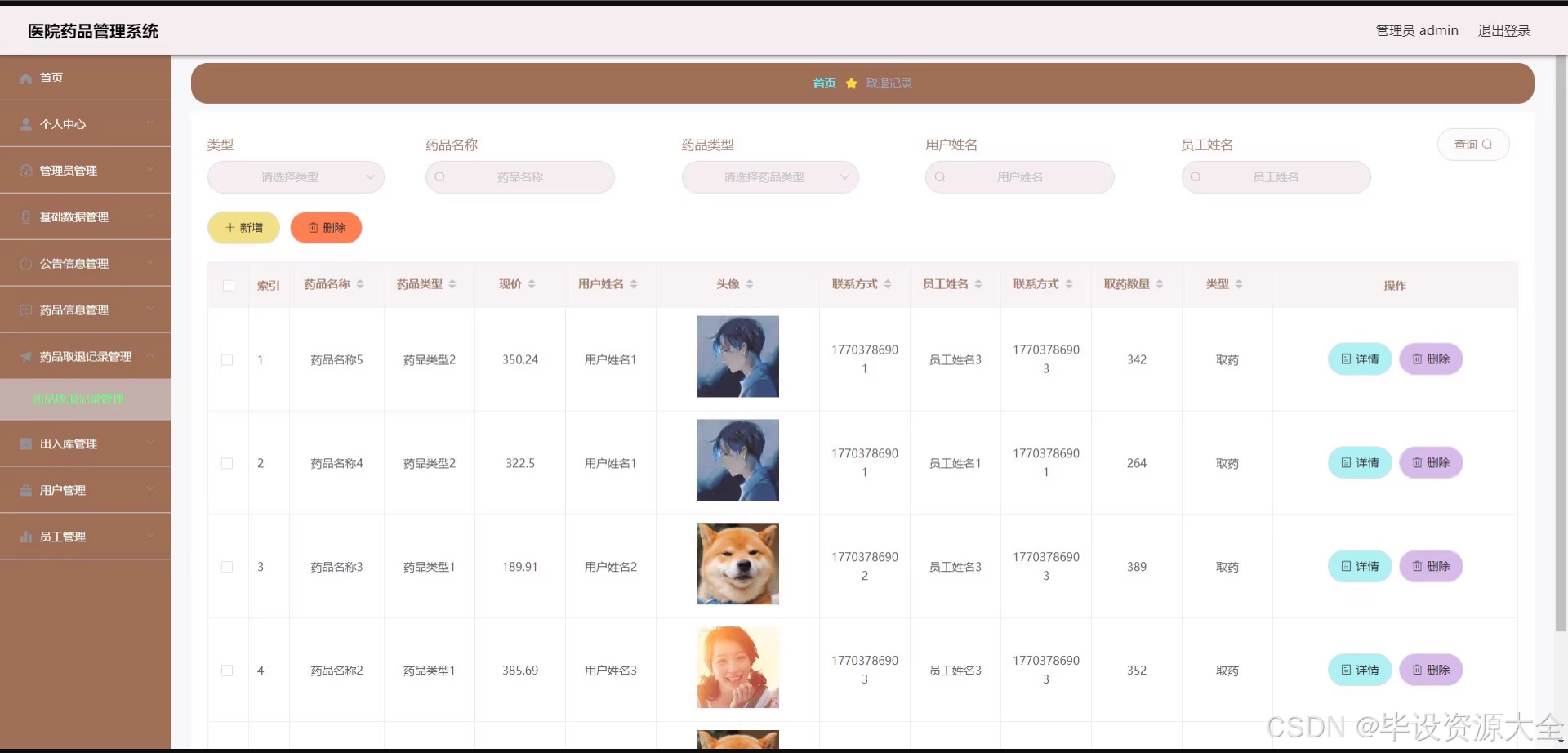Image resolution: width=1568 pixels, height=753 pixels.
Task: Check the box for row 4 药品名称2
Action: click(227, 671)
